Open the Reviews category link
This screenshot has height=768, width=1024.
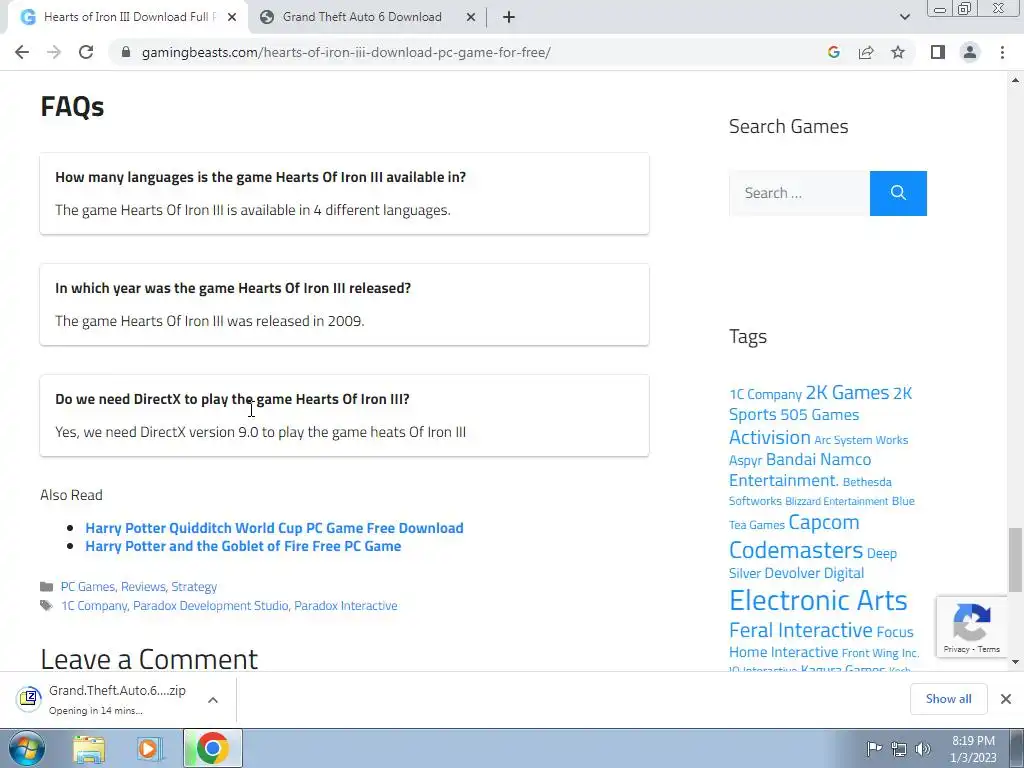click(143, 586)
